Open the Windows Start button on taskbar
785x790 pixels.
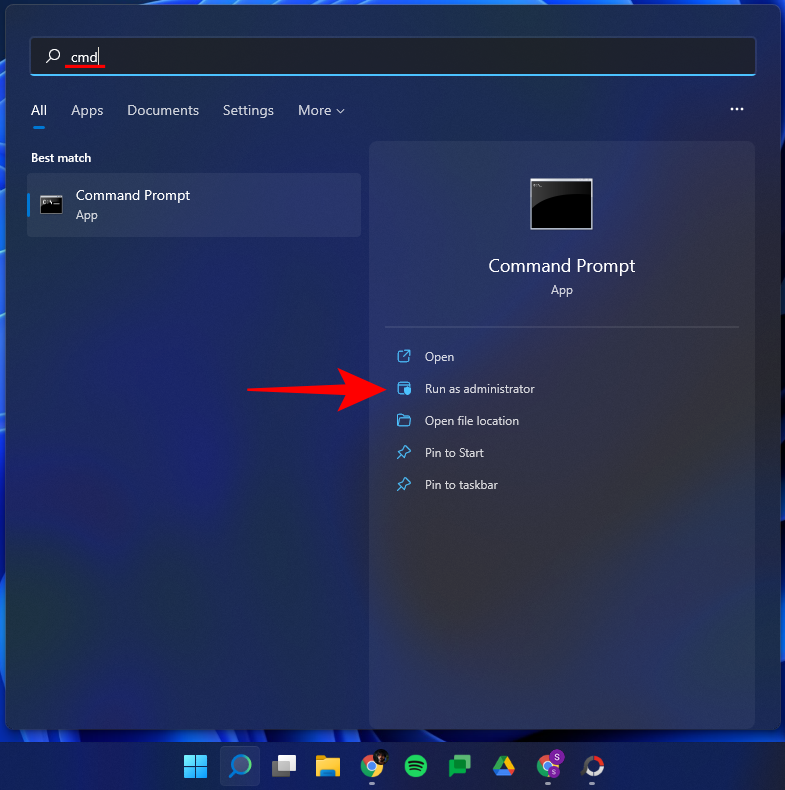point(195,766)
